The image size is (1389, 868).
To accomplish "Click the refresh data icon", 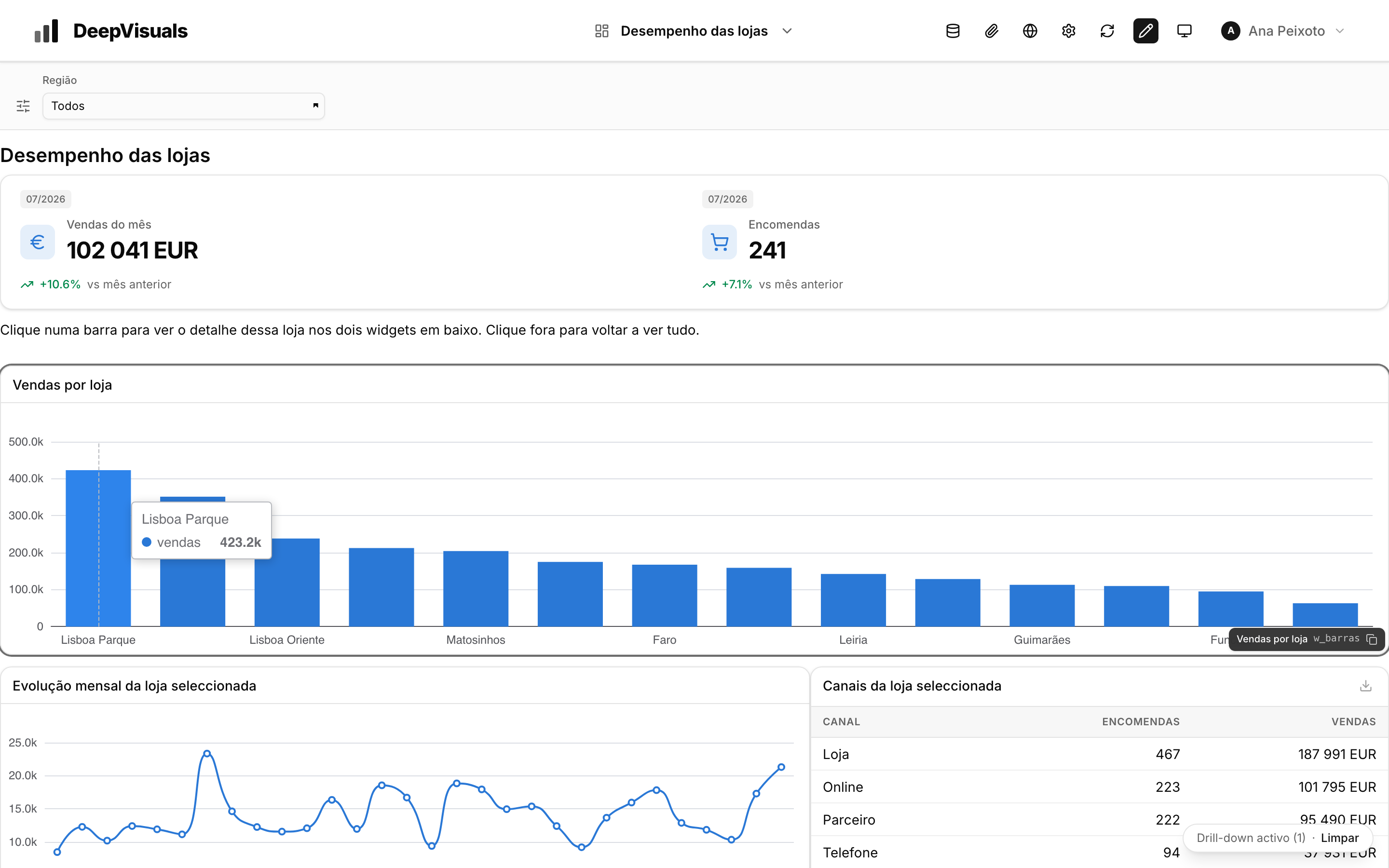I will click(x=1107, y=31).
